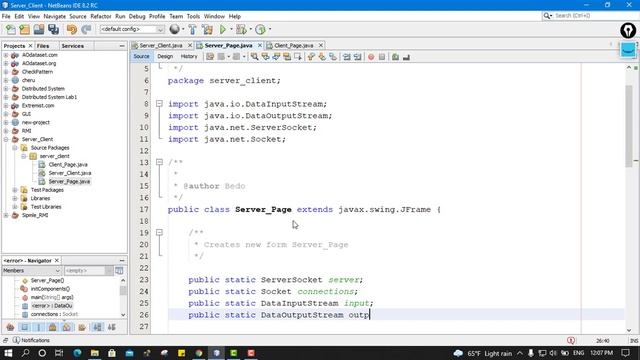The width and height of the screenshot is (640, 360).
Task: Switch to the History view button
Action: (x=189, y=56)
